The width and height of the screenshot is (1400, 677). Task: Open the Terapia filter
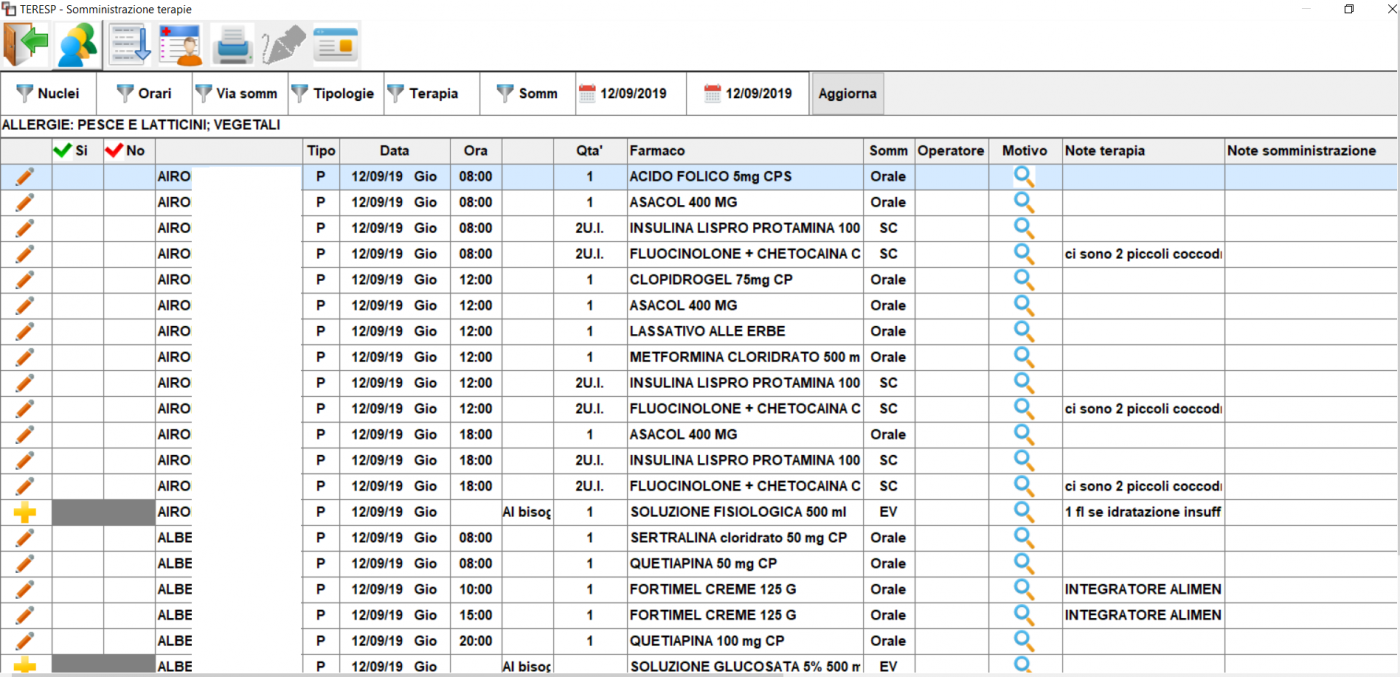click(x=423, y=94)
